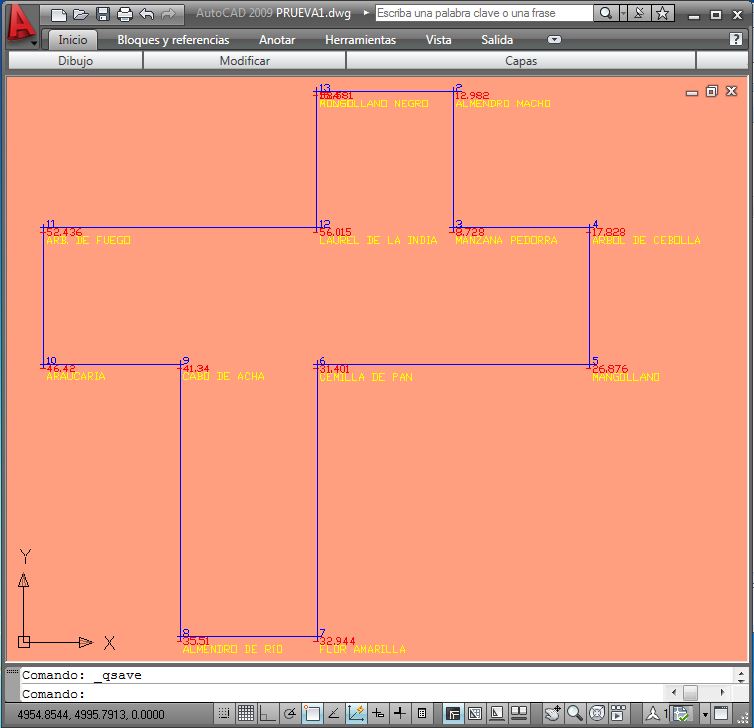Open the SteeringWheels icon in status bar
Viewport: 754px width, 728px height.
pyautogui.click(x=597, y=714)
